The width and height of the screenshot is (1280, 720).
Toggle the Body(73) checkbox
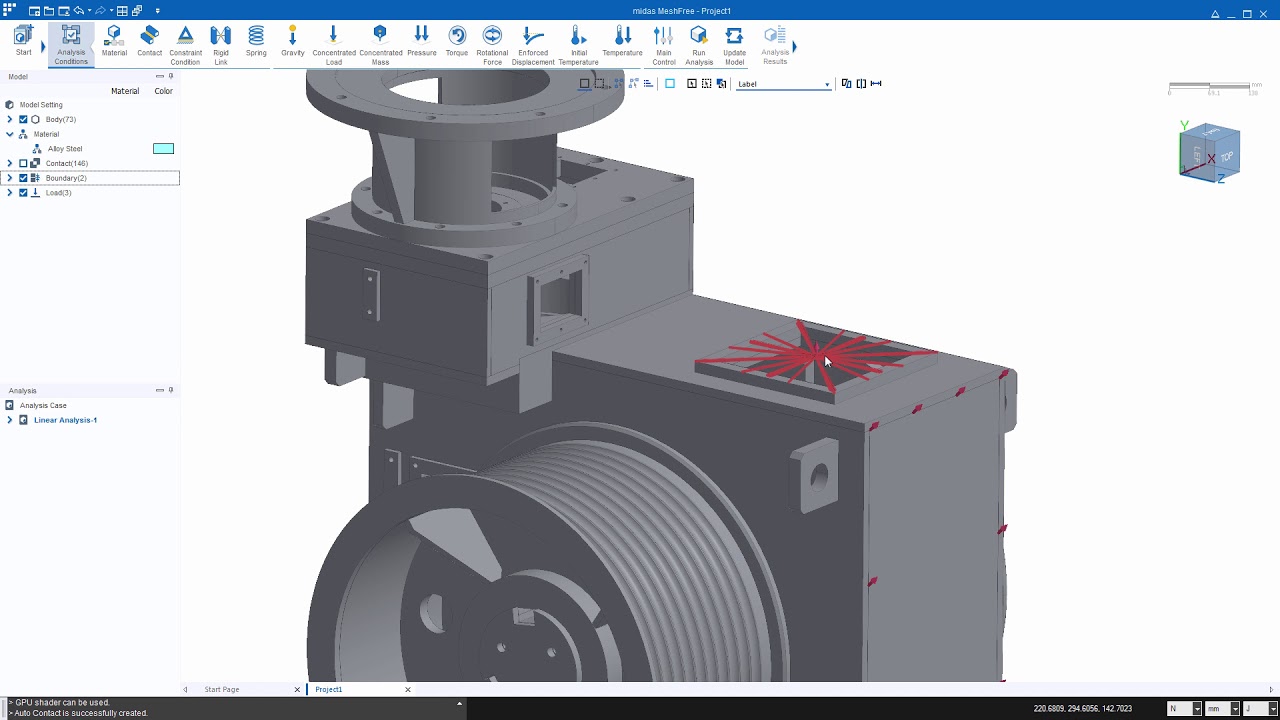[x=24, y=119]
